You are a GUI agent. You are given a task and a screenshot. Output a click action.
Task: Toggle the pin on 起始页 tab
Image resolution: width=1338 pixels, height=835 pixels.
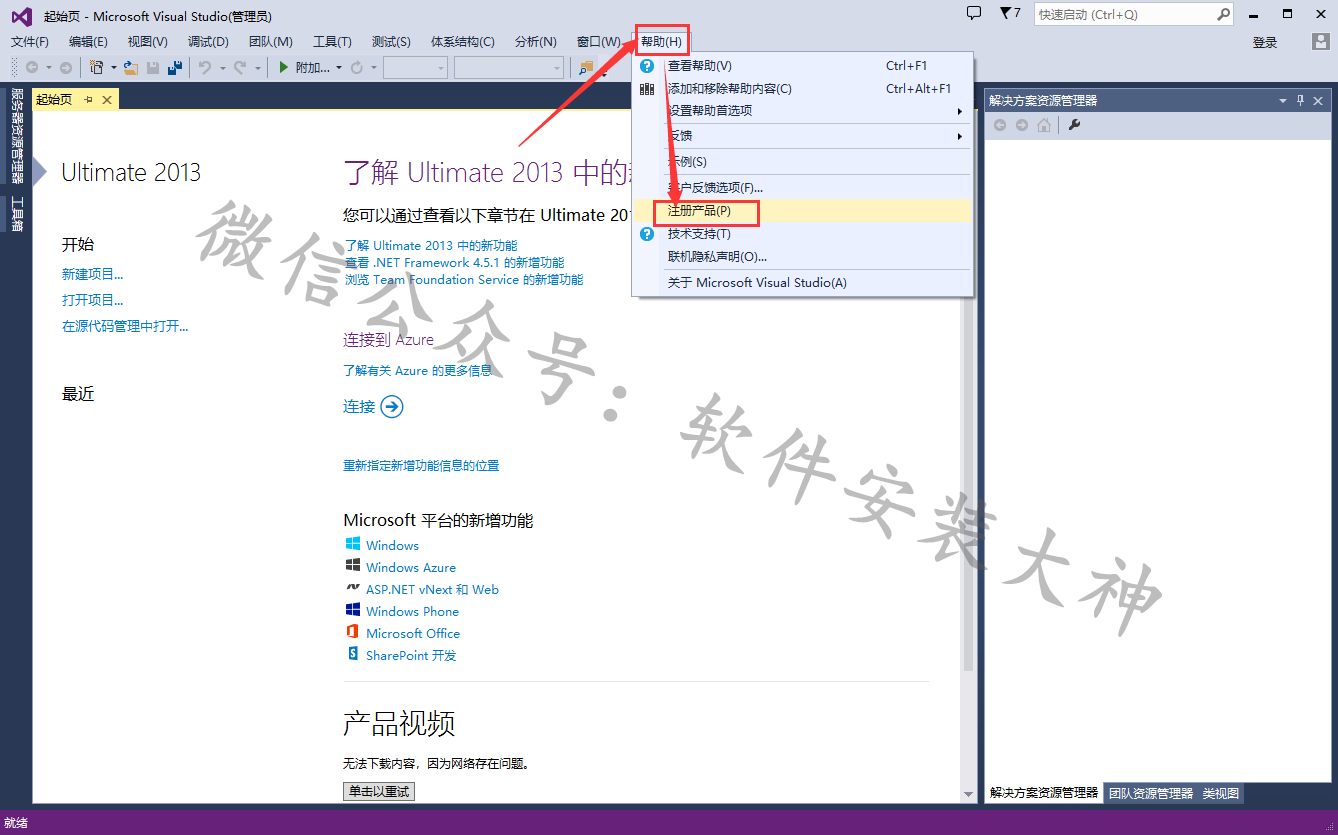coord(89,100)
